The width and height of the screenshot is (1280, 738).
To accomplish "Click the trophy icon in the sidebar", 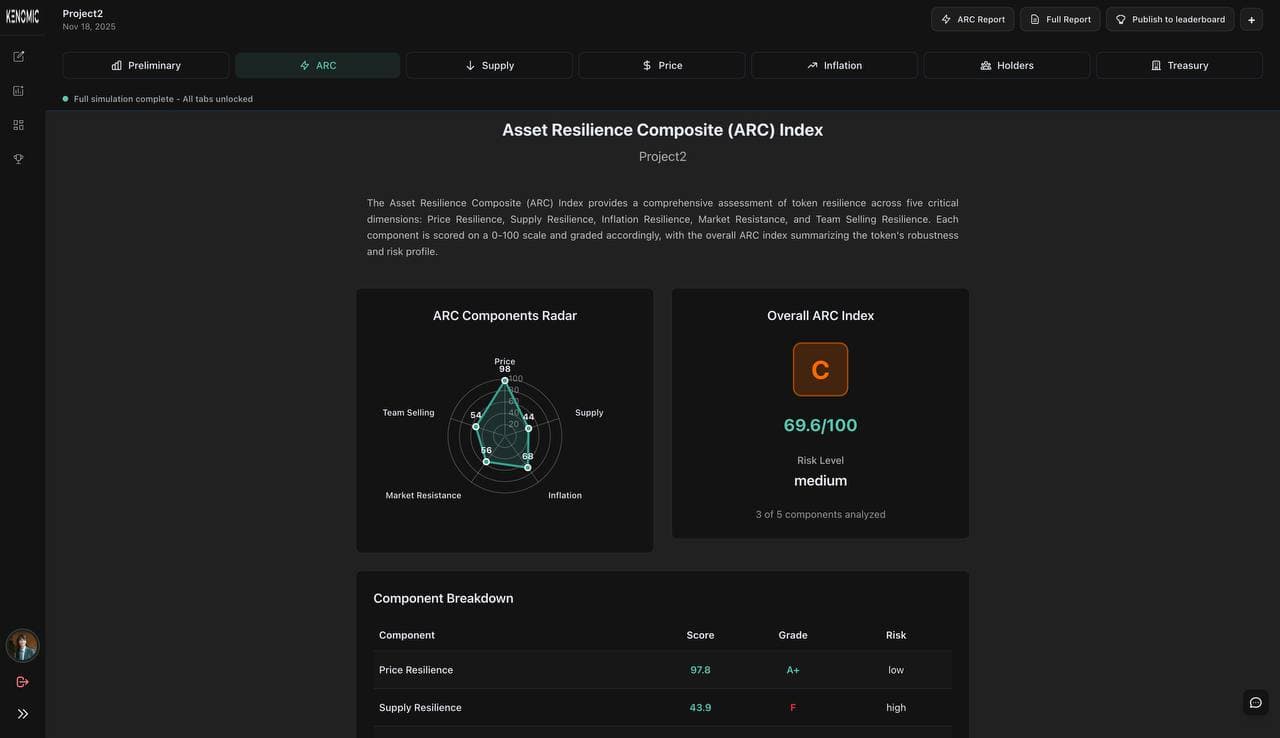I will pyautogui.click(x=18, y=158).
